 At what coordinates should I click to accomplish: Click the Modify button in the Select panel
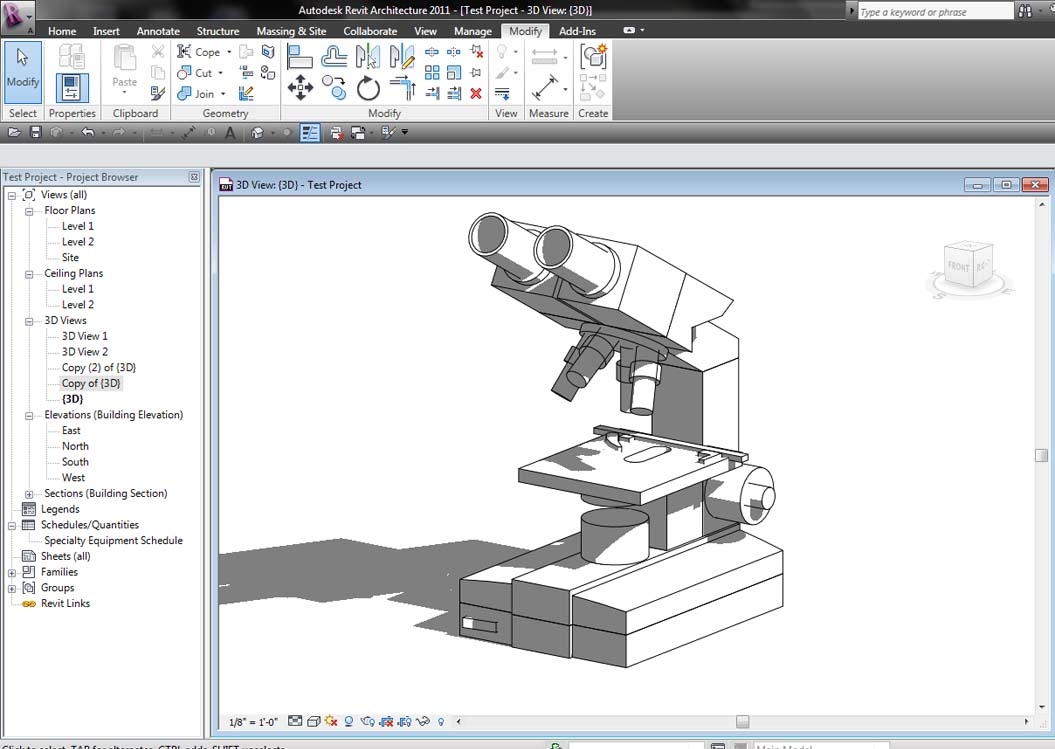22,72
